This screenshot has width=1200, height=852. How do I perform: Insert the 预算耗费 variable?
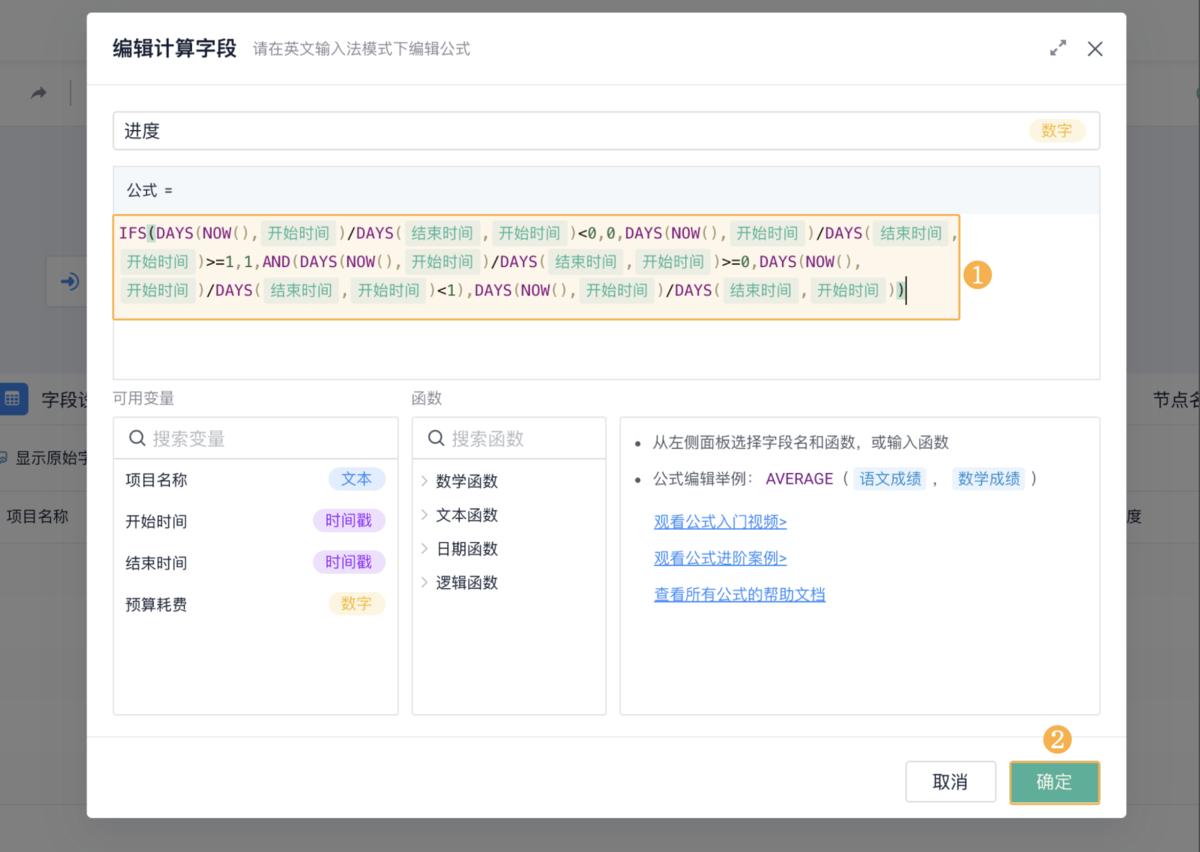(156, 604)
